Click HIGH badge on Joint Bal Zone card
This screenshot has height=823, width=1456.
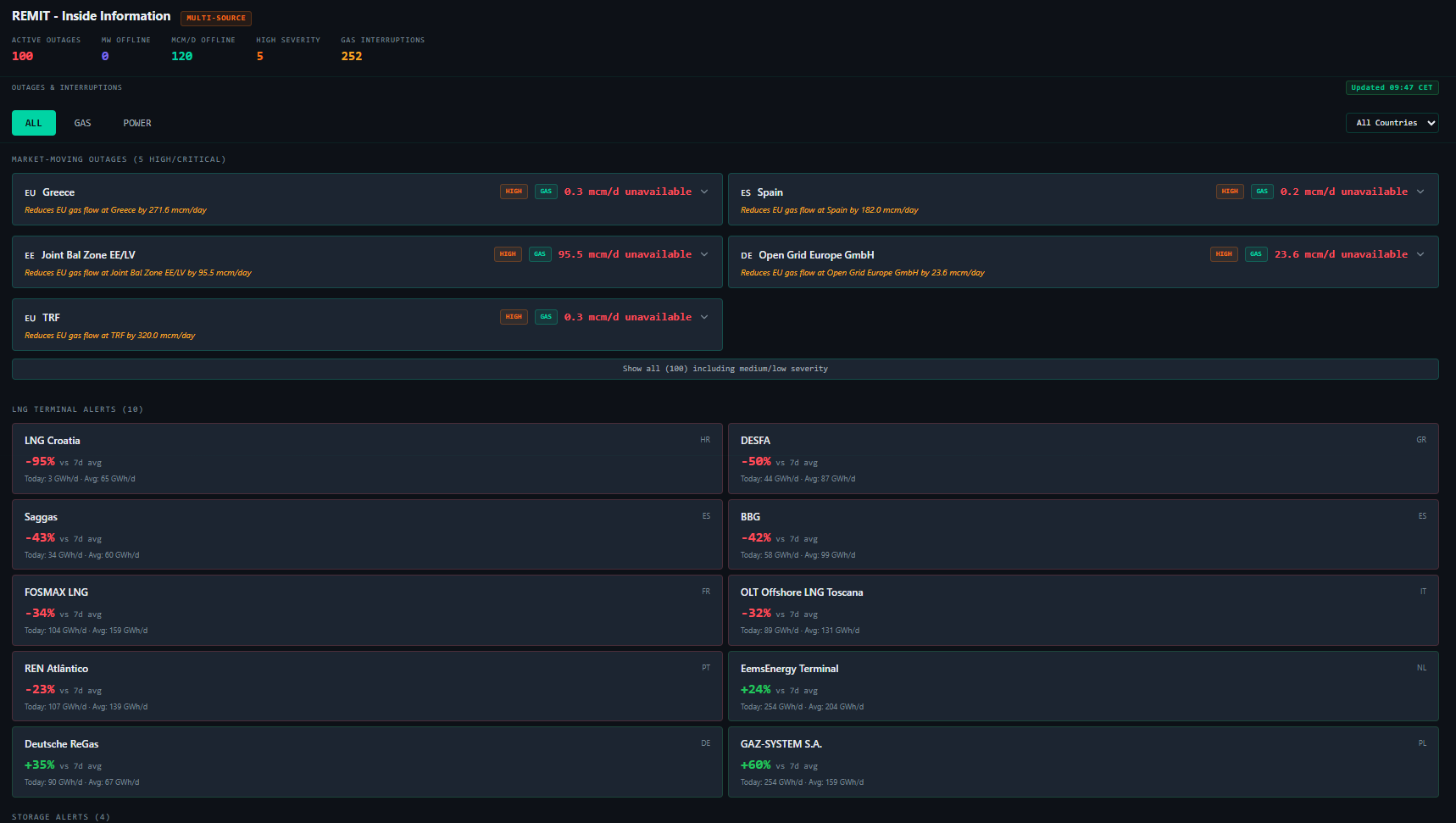(x=508, y=254)
